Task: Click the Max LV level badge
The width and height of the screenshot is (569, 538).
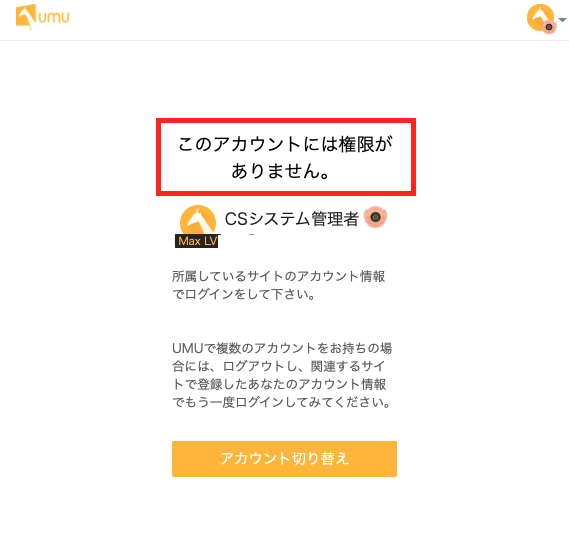Action: [197, 241]
